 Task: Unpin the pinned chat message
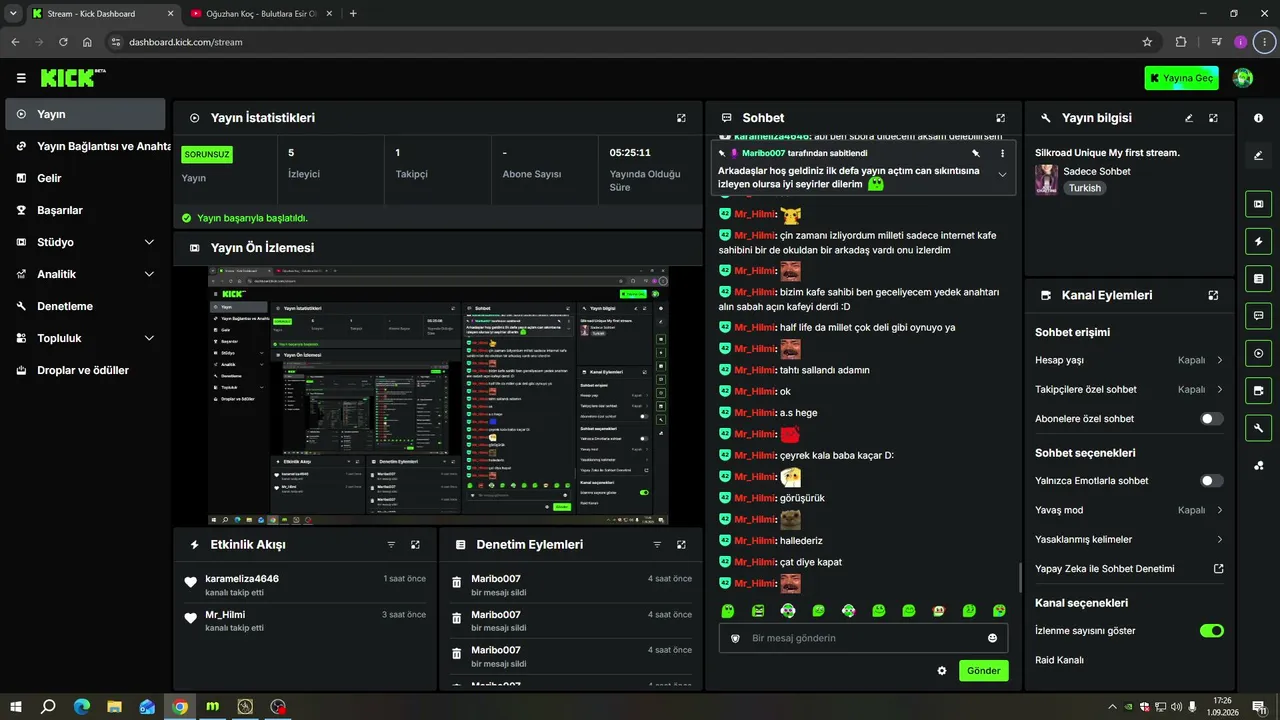point(975,153)
